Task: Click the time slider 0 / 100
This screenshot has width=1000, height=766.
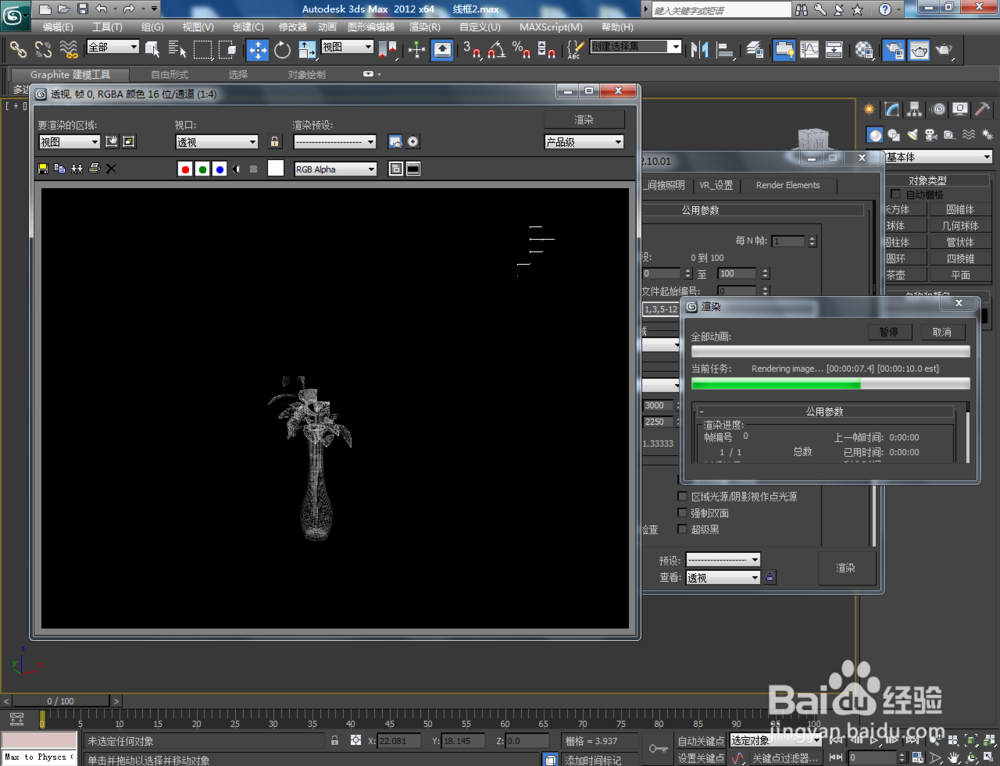Action: click(61, 701)
